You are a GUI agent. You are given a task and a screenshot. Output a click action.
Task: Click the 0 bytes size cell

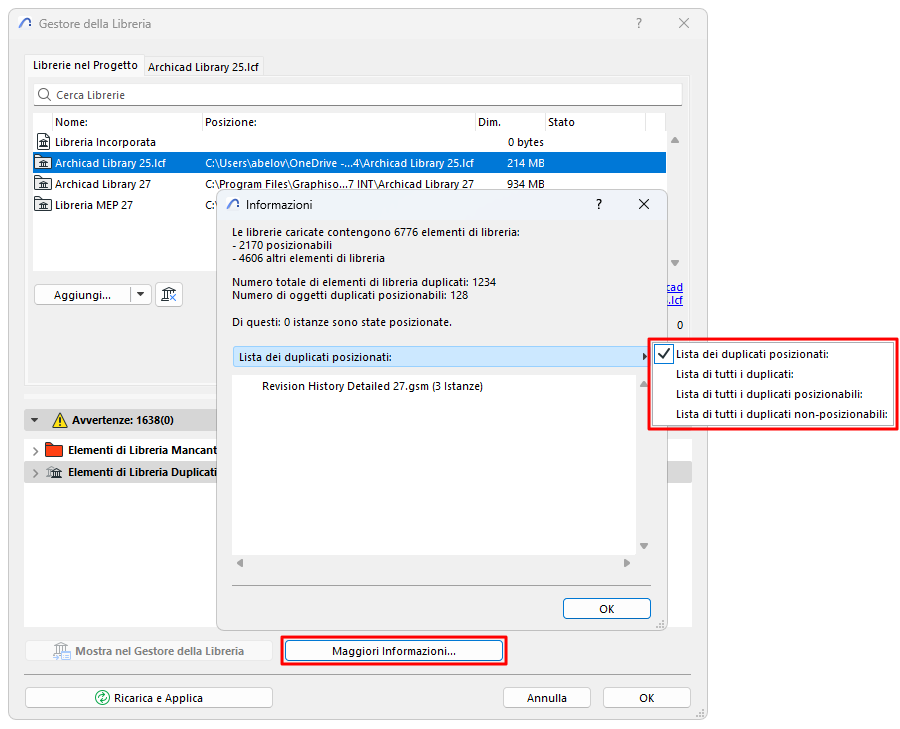pyautogui.click(x=526, y=142)
